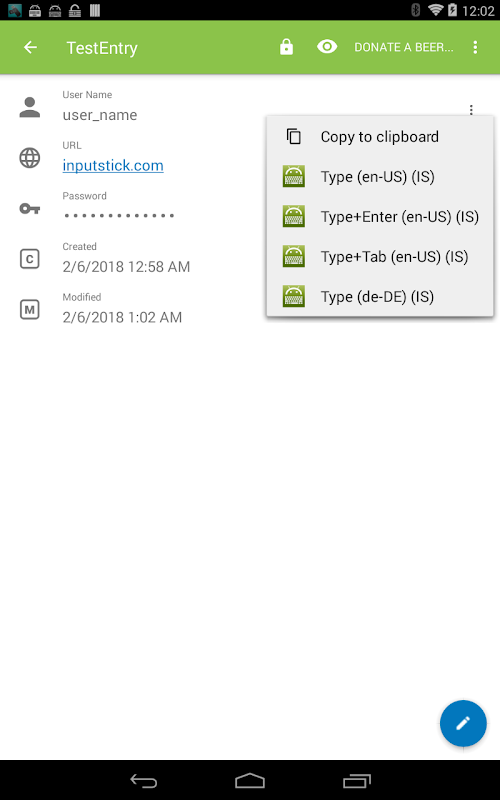Tap the Modified date M icon
Screen dimensions: 500x800
click(30, 310)
